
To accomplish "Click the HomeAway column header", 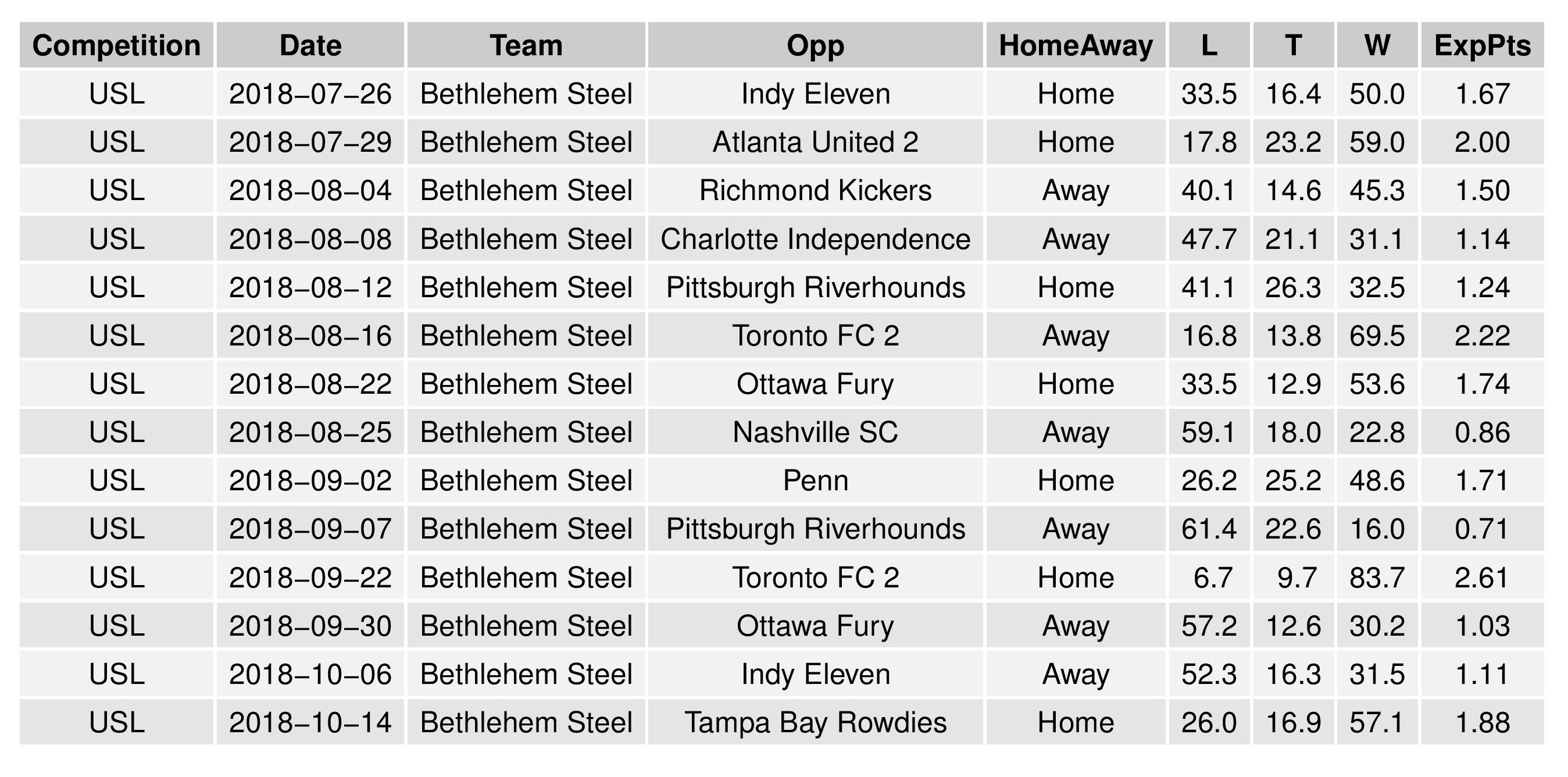I will 1076,46.
